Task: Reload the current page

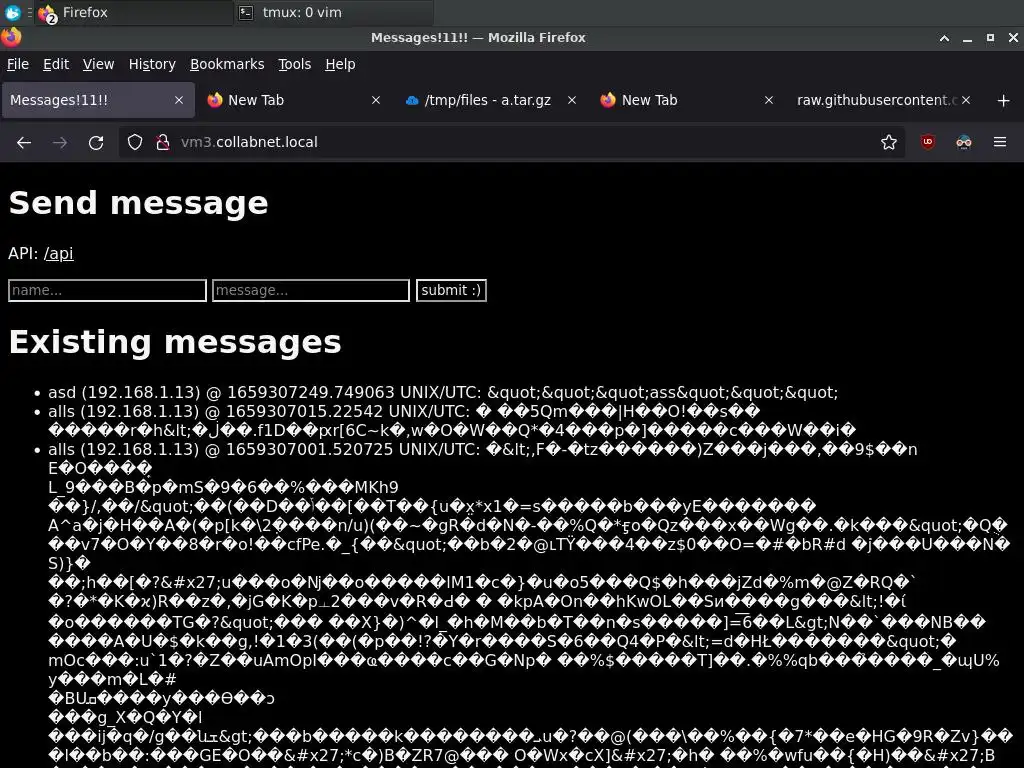Action: [96, 142]
